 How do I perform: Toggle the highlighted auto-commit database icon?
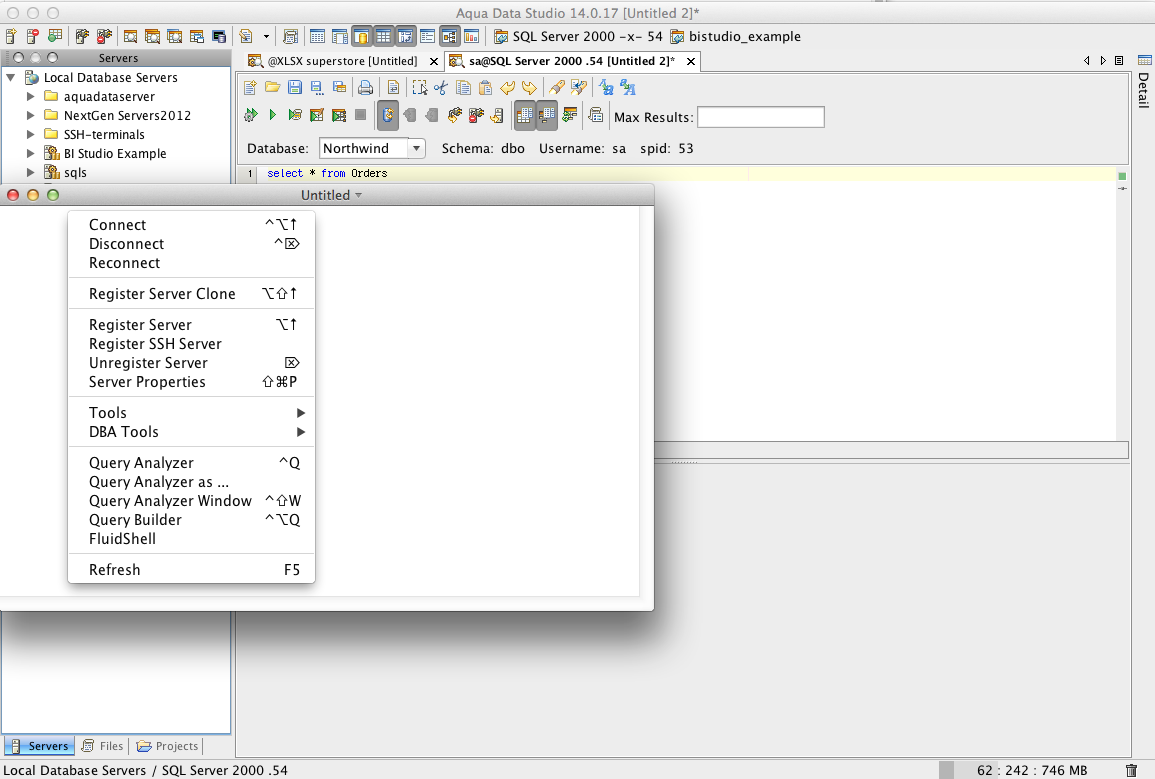(387, 115)
